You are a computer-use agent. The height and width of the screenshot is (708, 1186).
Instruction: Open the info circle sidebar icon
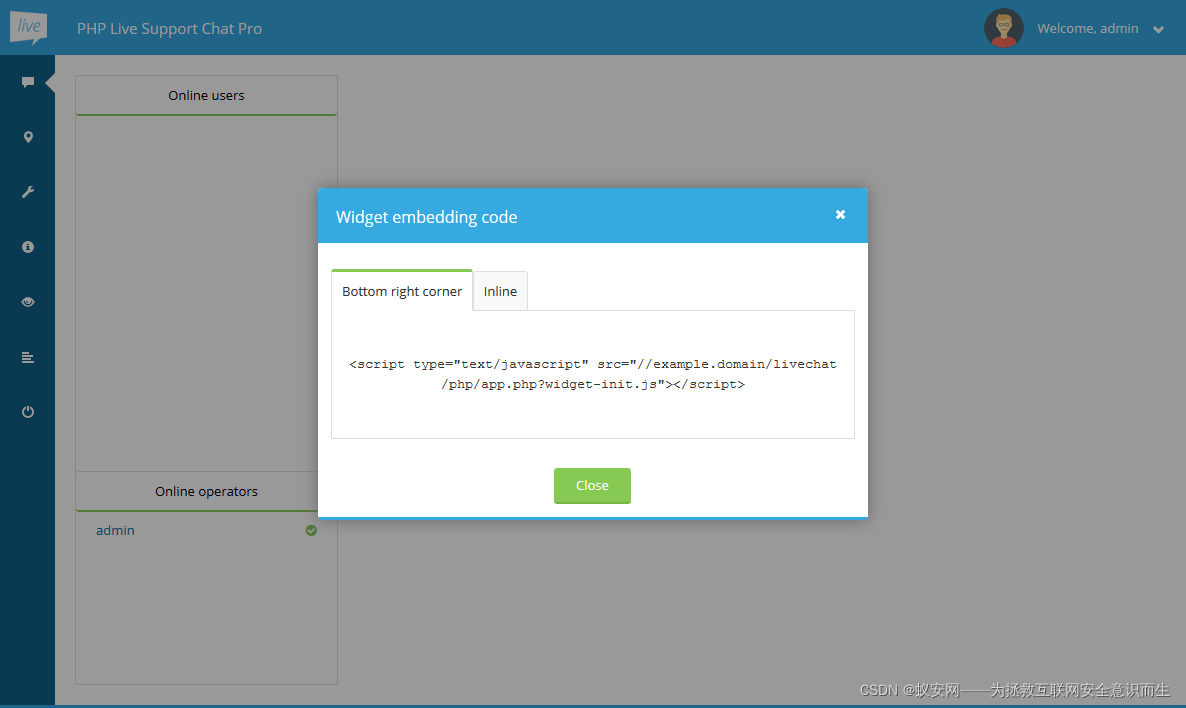28,247
